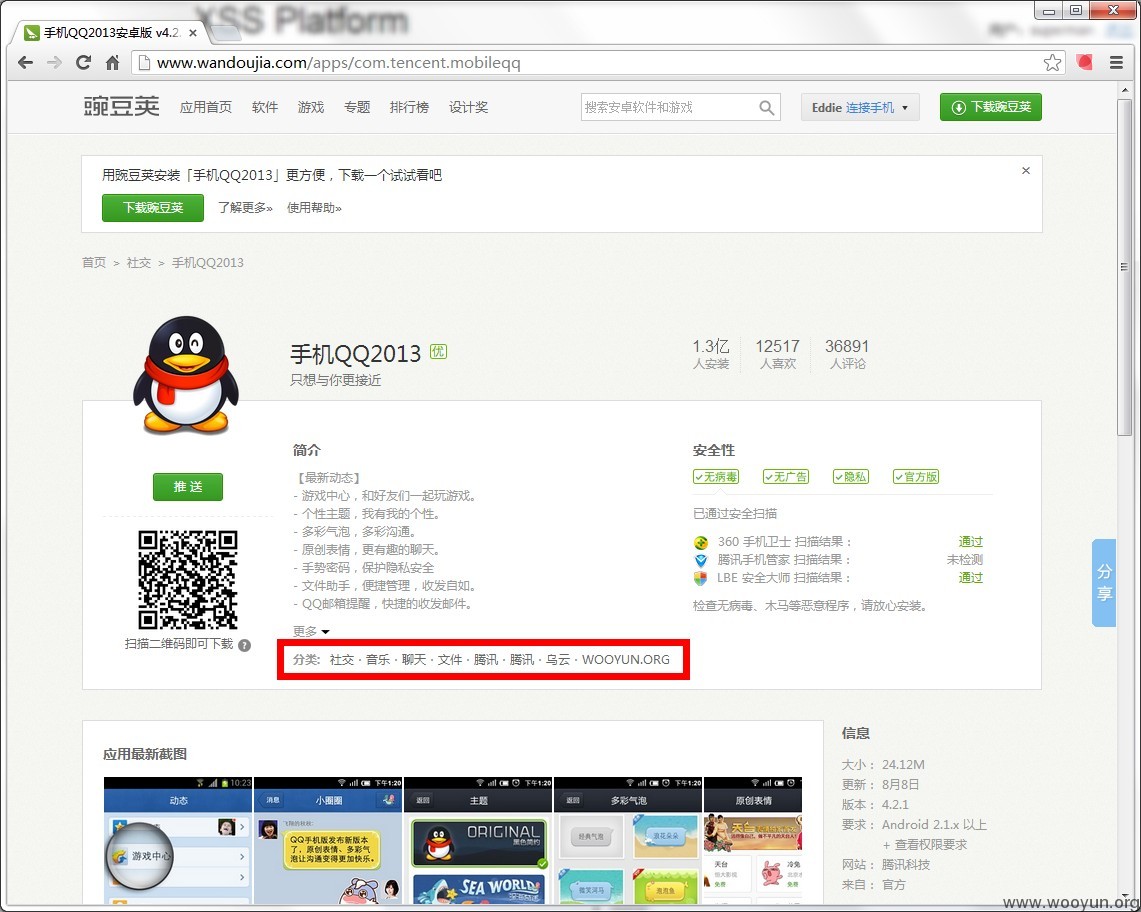Open the Eddie 连接手机 dropdown
The width and height of the screenshot is (1141, 912).
[x=860, y=108]
